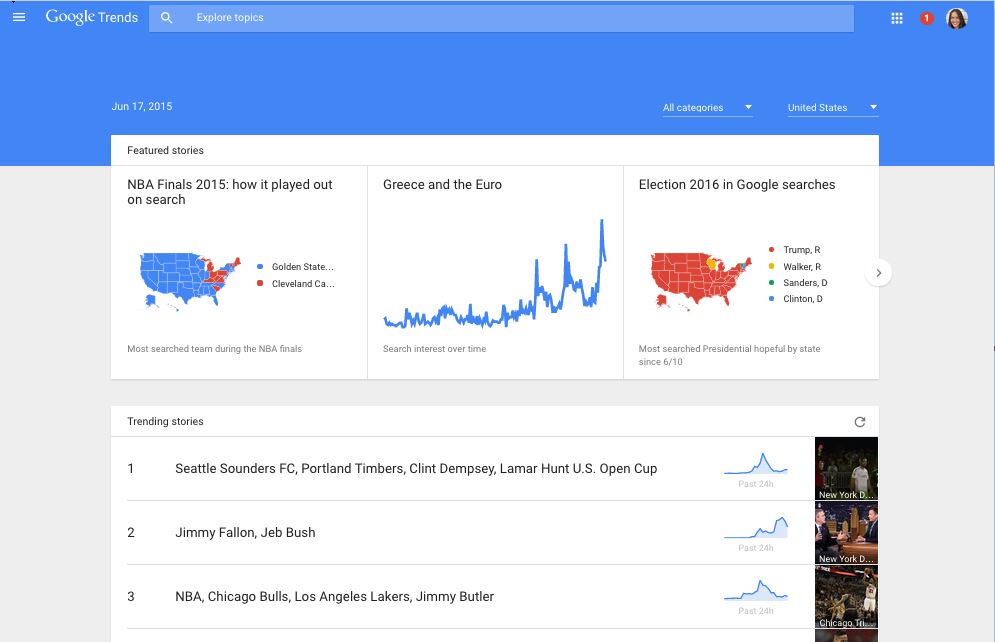Open the Jimmy Fallon, Jeb Bush story
995x642 pixels.
point(245,533)
